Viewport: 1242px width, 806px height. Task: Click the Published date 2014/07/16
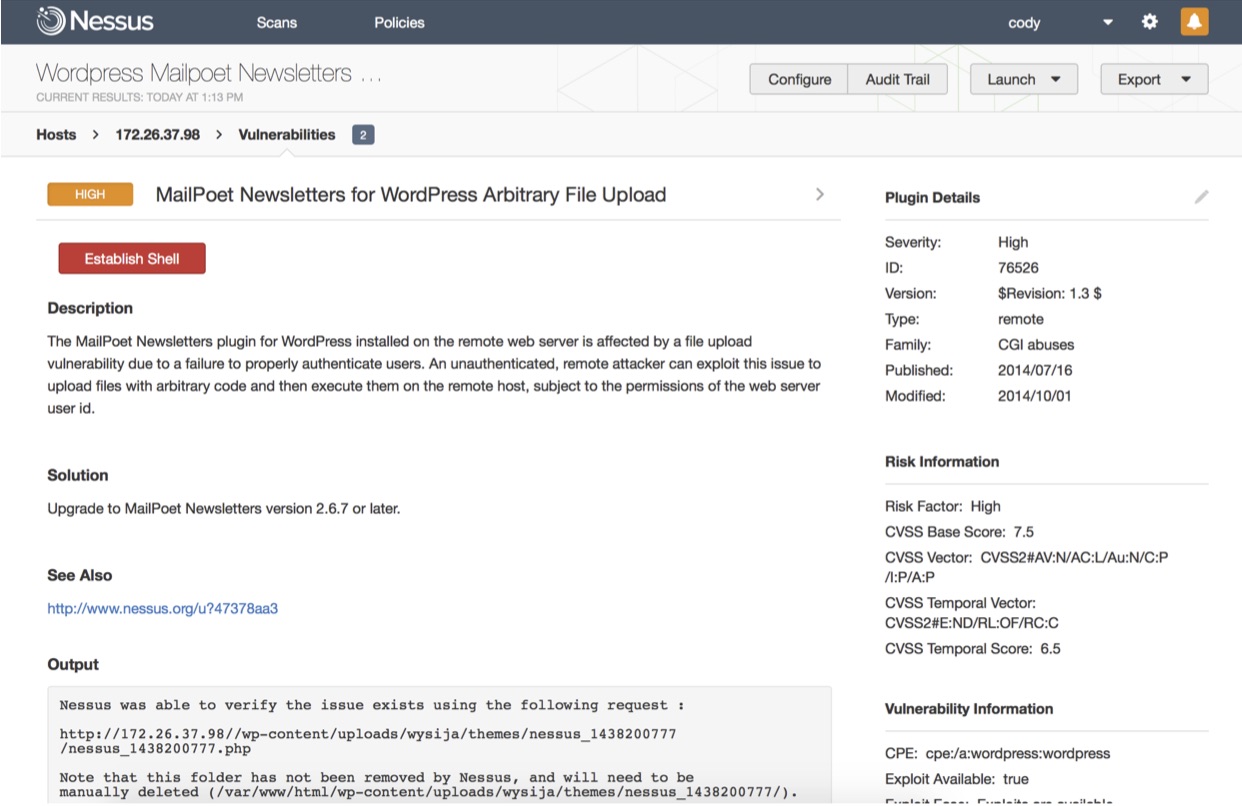1034,370
